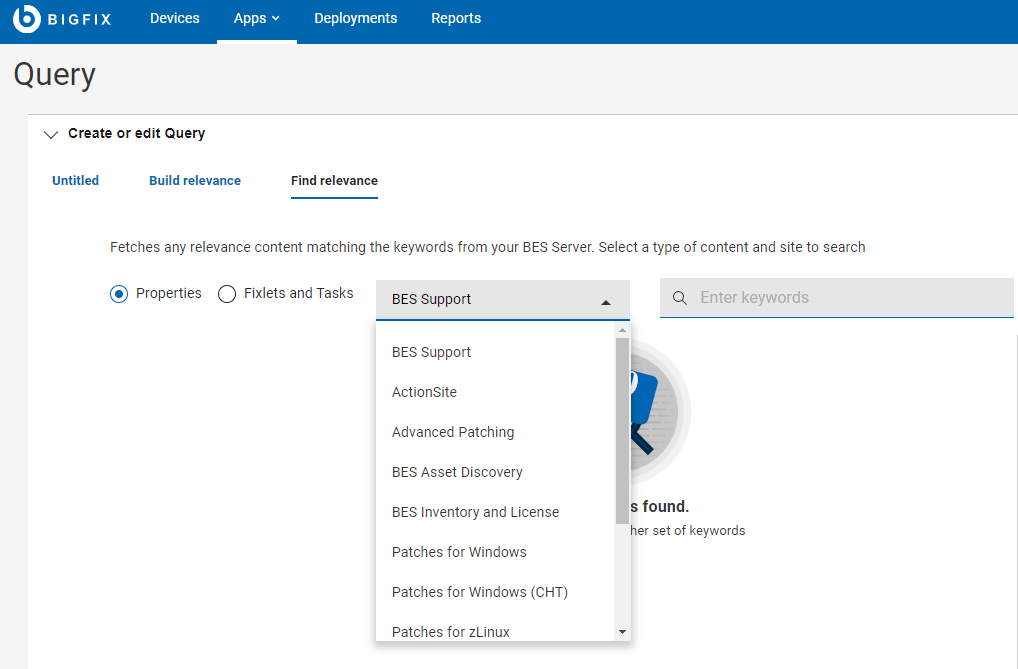Open the Devices menu
Screen dimensions: 1018x669
point(175,19)
